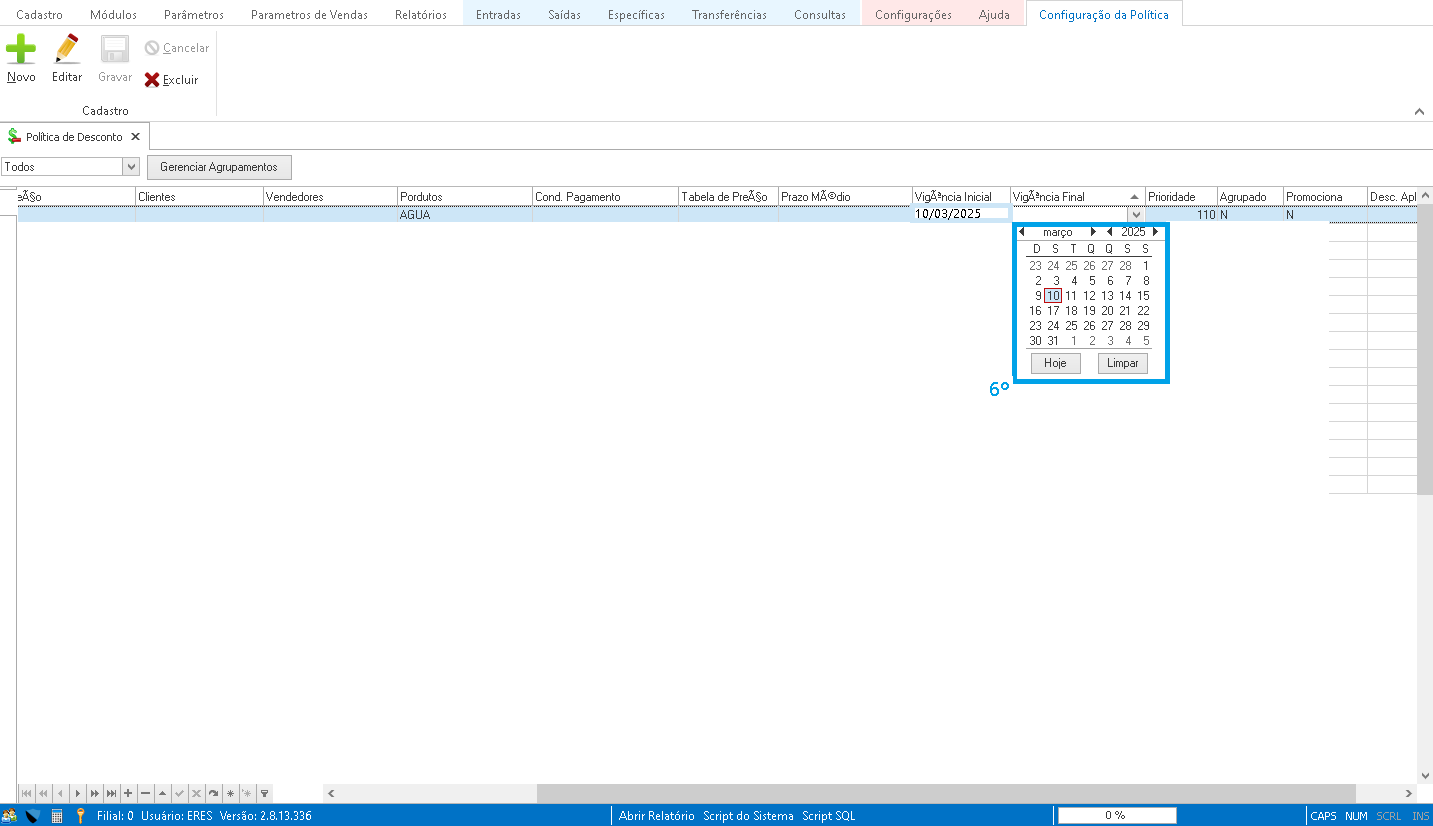Click the 0 % progress bar
Viewport: 1433px width, 826px height.
(1117, 815)
